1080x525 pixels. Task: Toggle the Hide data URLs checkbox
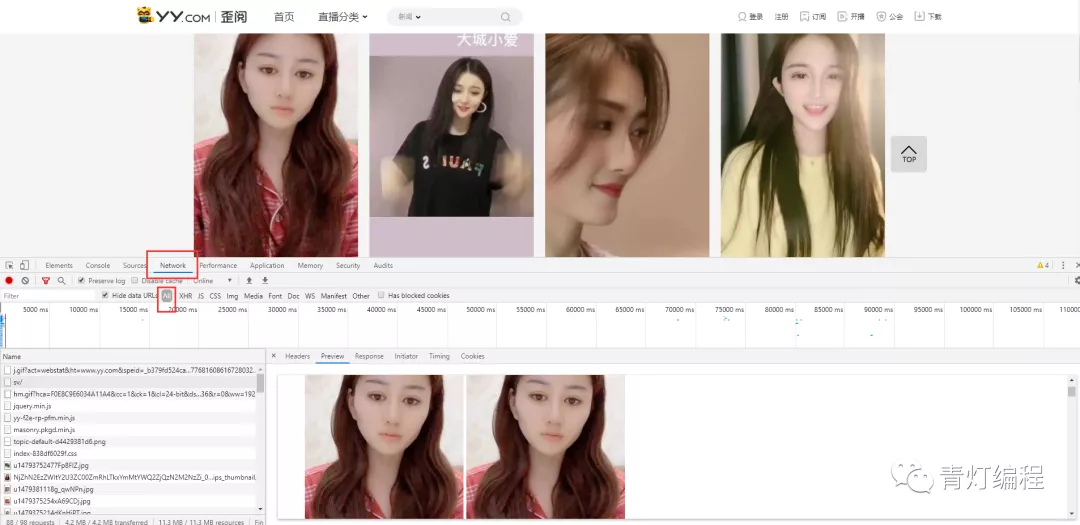105,295
